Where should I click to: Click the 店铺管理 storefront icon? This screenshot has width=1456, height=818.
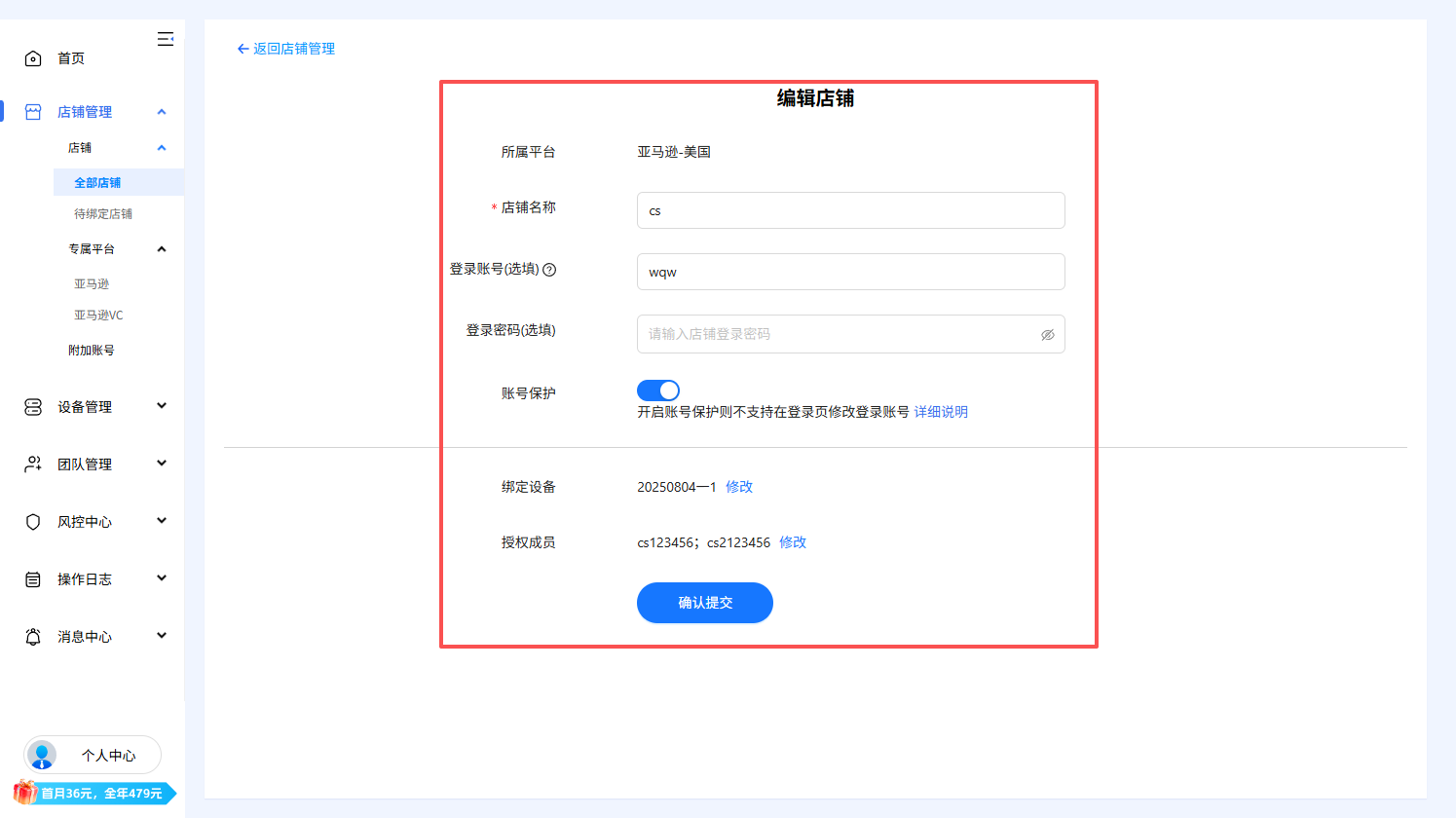click(32, 111)
